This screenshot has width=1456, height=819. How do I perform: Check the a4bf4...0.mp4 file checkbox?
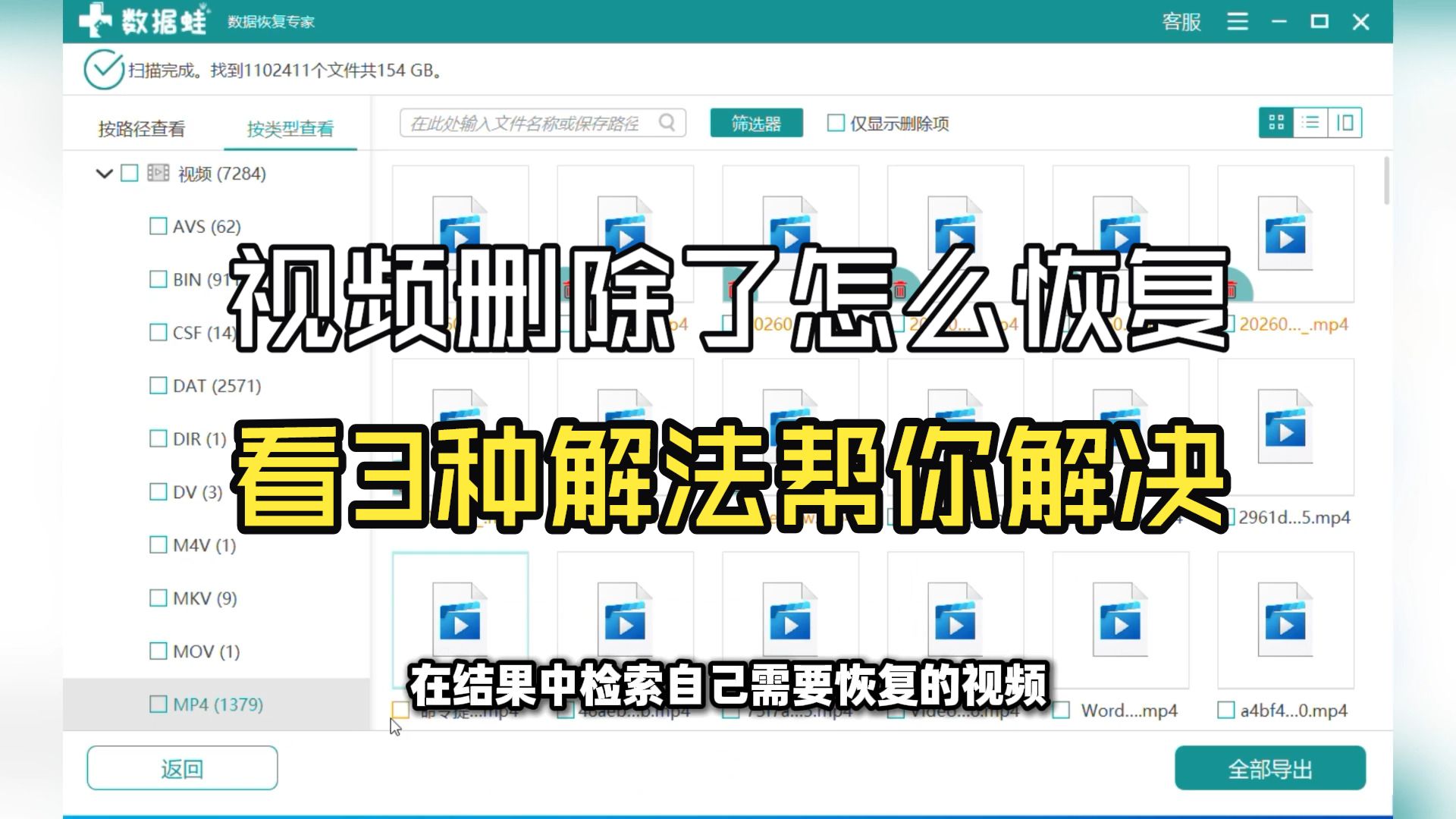(x=1225, y=711)
